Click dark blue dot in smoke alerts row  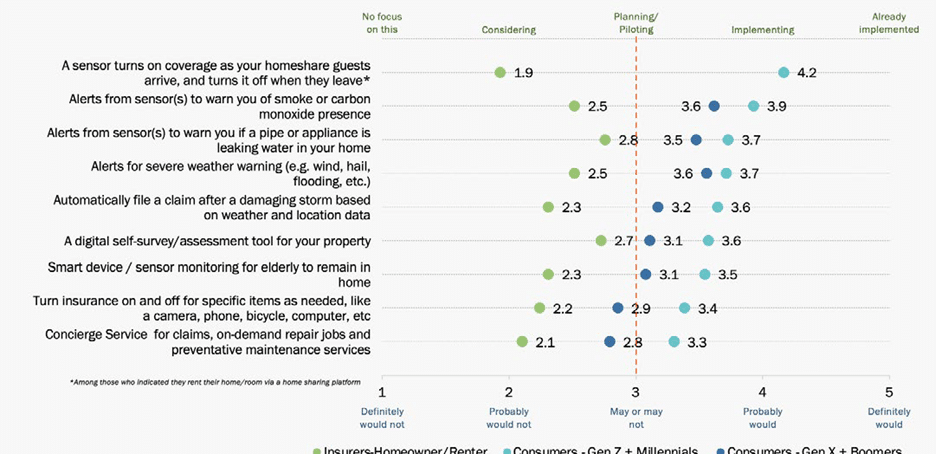pos(714,106)
